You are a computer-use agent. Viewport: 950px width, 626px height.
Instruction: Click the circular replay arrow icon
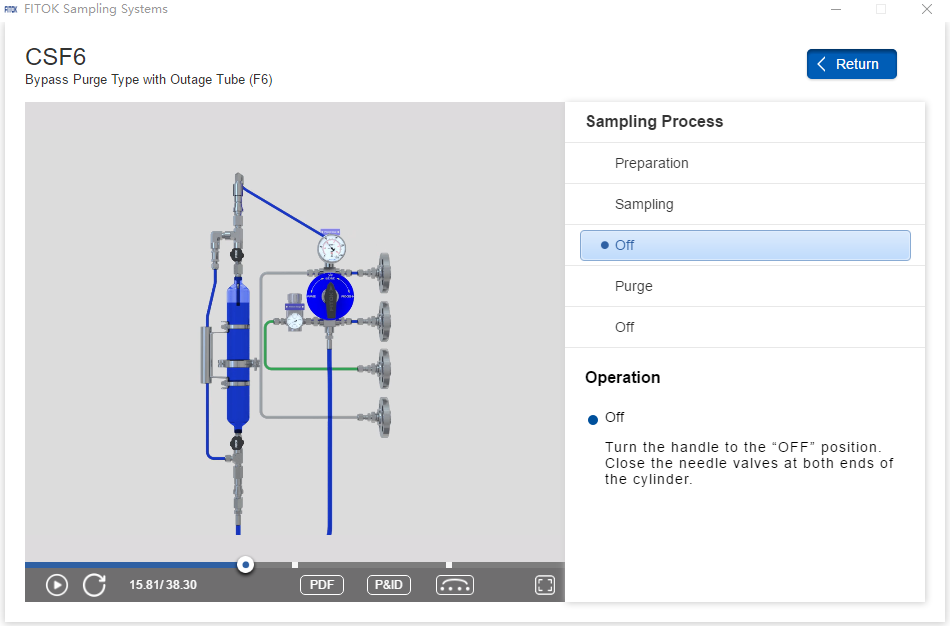pyautogui.click(x=94, y=585)
